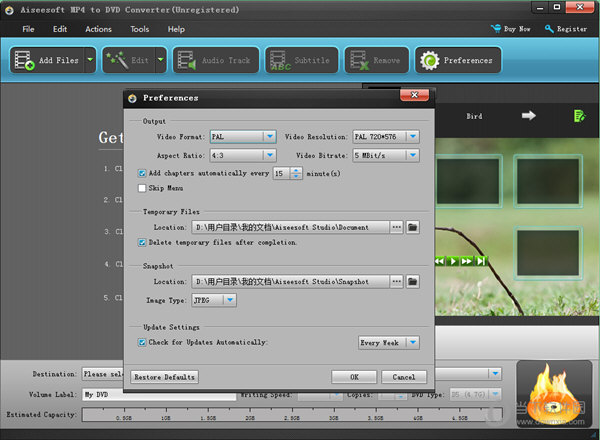Screen dimensions: 600x440
Task: Click the Temporary Files location path field
Action: click(x=290, y=227)
